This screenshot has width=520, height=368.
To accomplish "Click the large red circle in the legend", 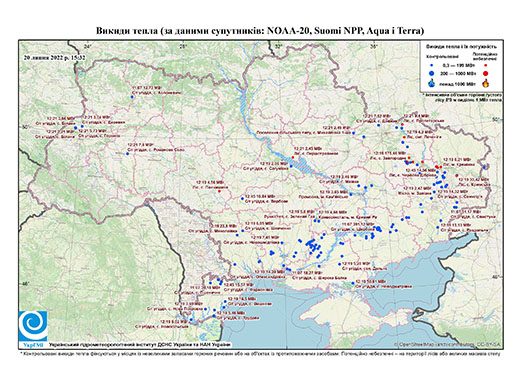I will tap(486, 73).
